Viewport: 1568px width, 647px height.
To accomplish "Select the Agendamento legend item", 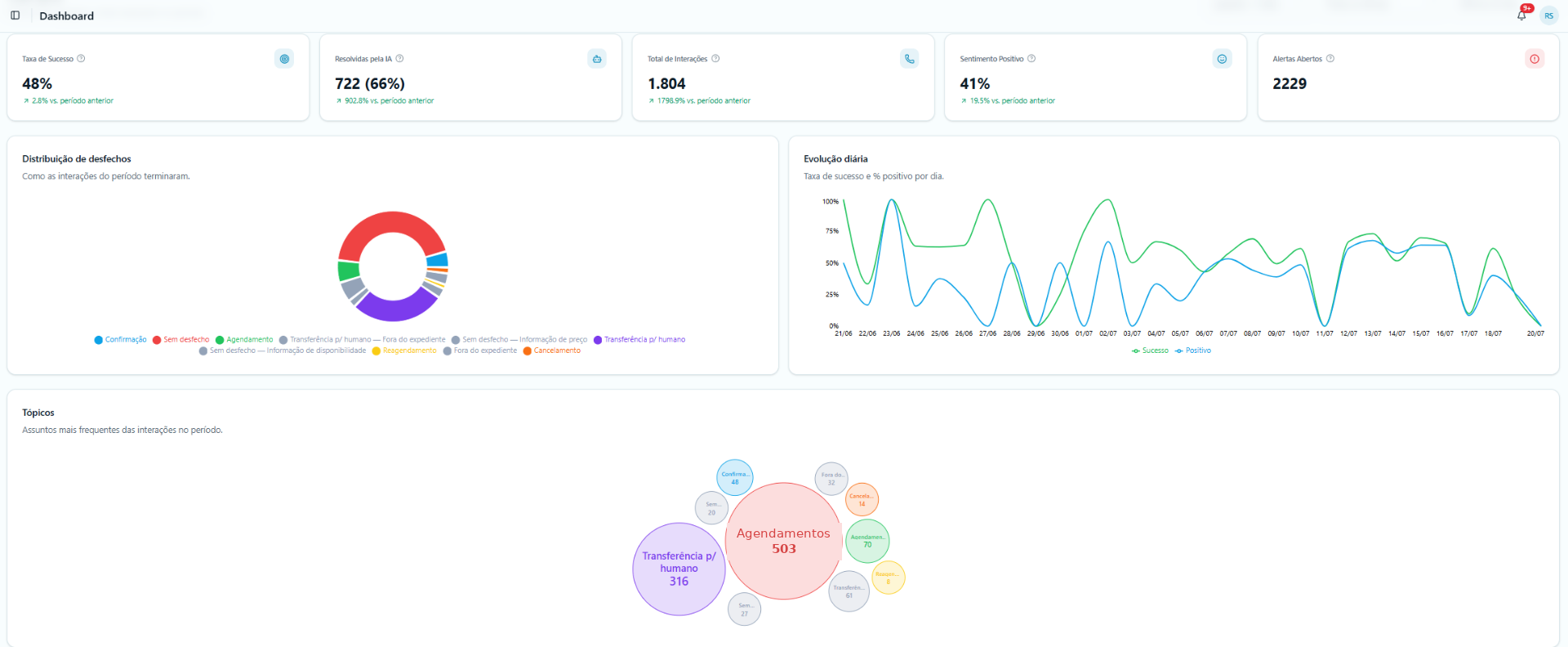I will (x=244, y=340).
